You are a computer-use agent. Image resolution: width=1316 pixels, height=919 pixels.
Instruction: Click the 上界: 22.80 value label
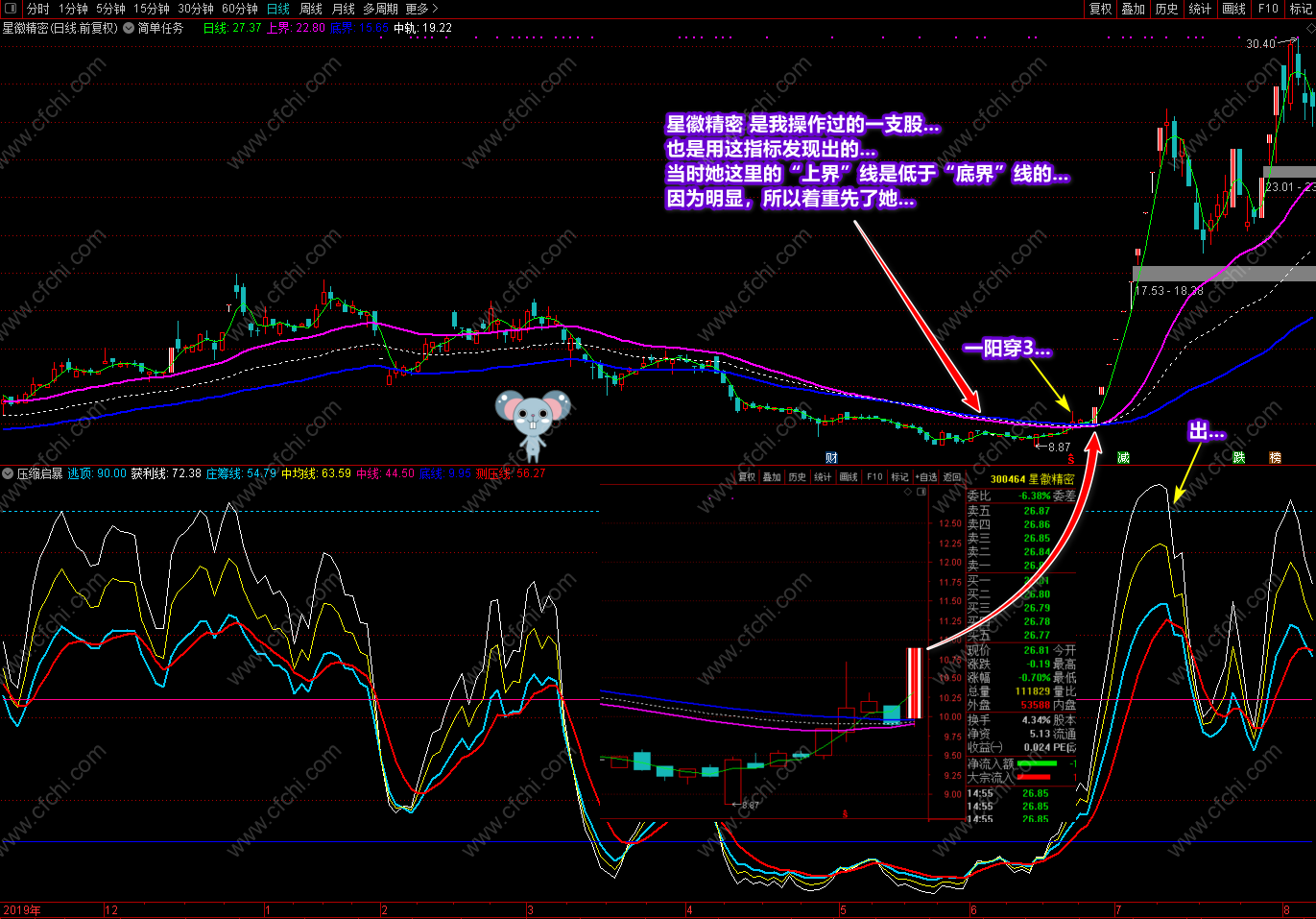pos(296,28)
